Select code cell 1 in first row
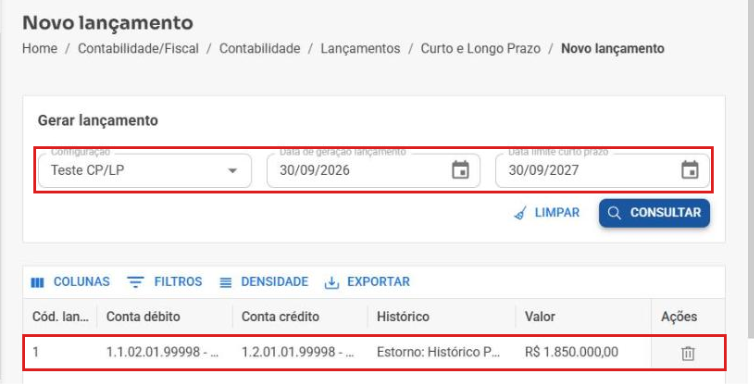The height and width of the screenshot is (384, 754). (x=60, y=352)
